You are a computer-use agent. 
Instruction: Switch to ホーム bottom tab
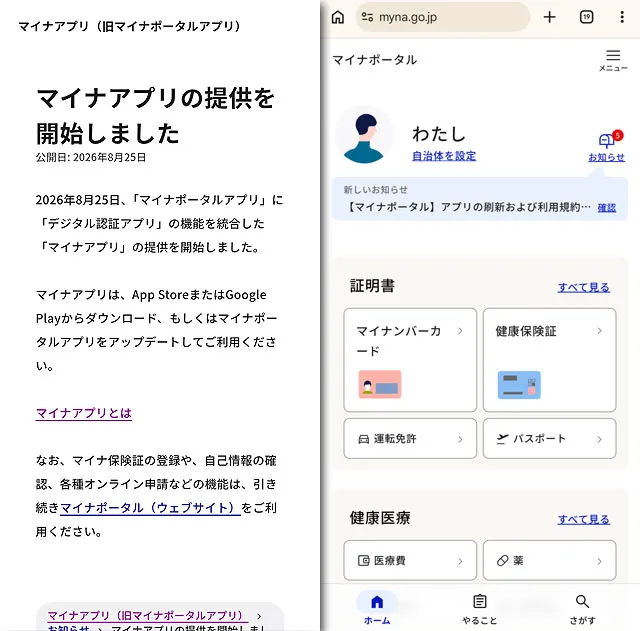(x=377, y=609)
